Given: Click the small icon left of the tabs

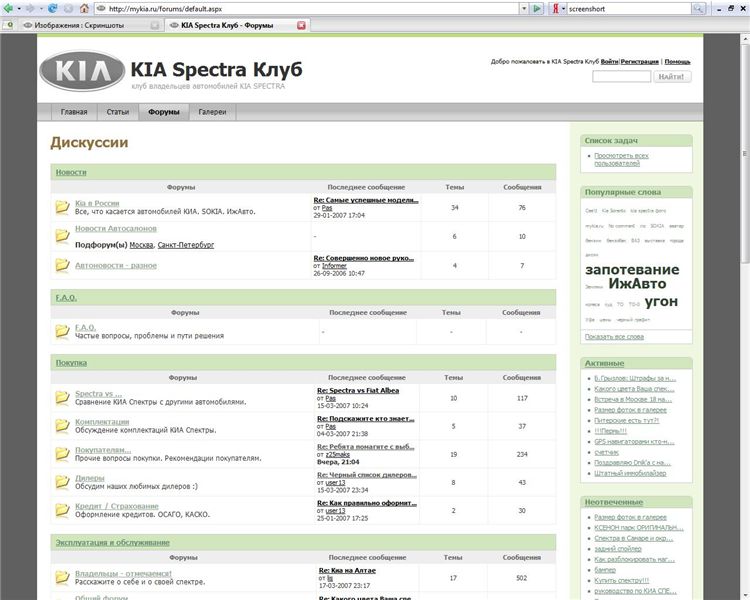Looking at the screenshot, I should (x=10, y=25).
